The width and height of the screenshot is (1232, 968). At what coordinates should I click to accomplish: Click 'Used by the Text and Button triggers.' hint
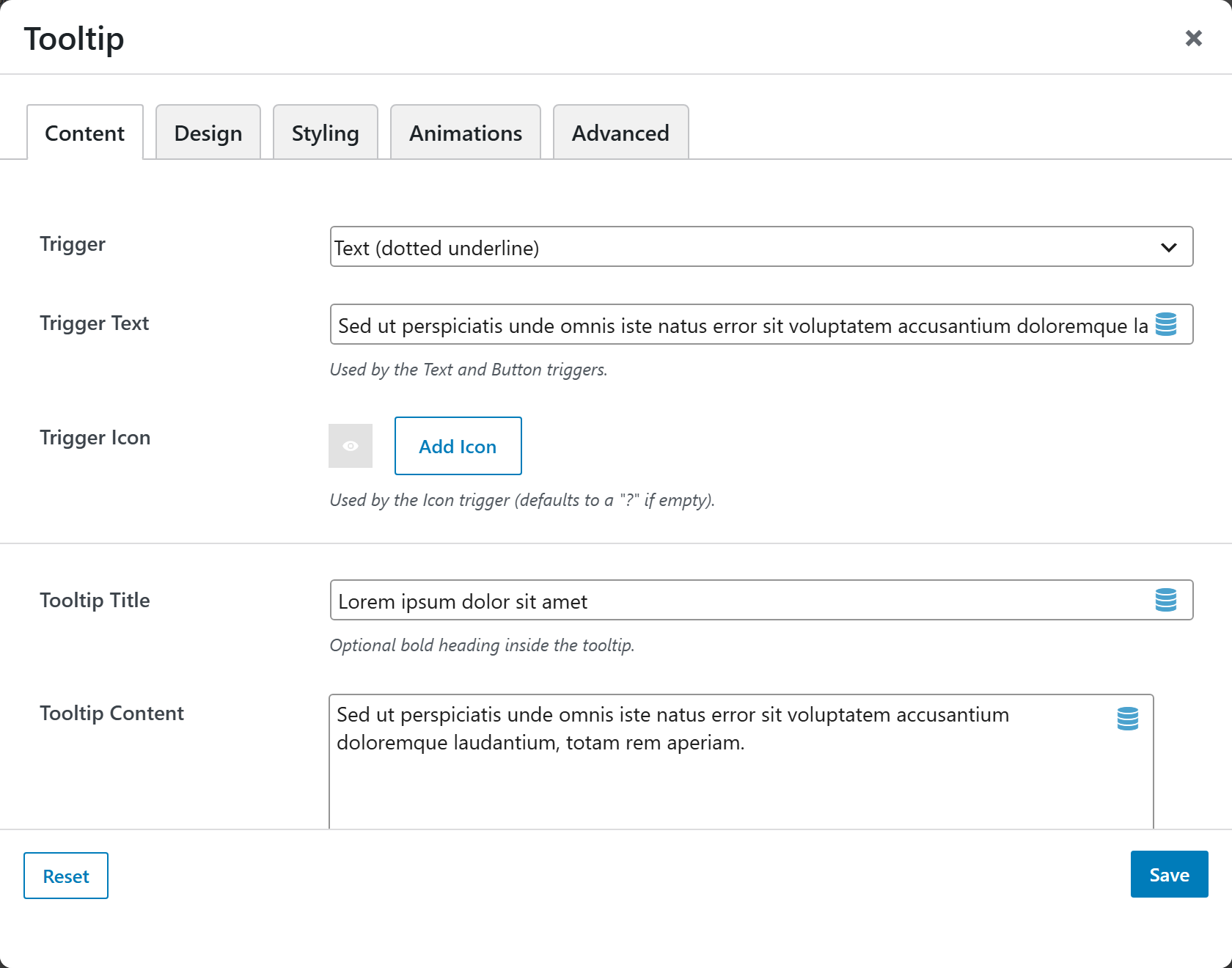coord(469,370)
